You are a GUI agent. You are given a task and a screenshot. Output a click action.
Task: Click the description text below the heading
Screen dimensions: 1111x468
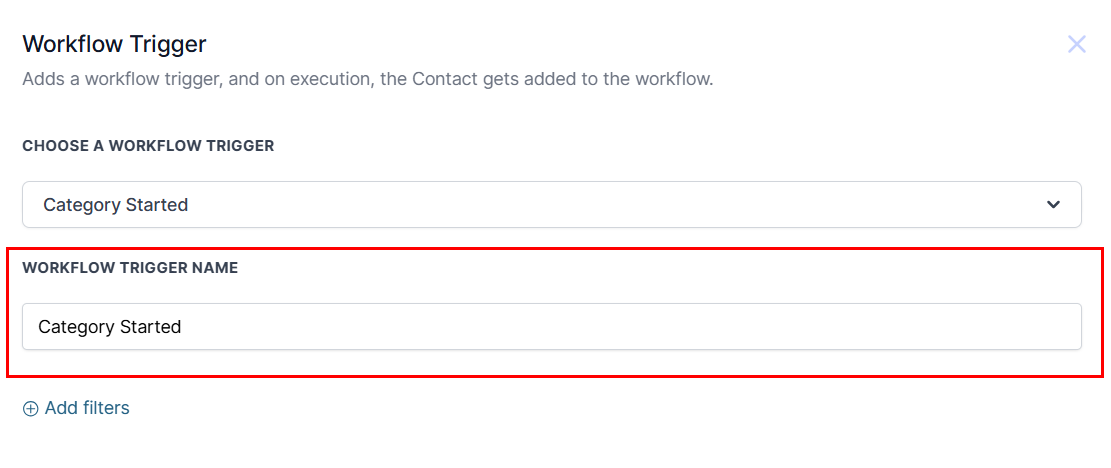pyautogui.click(x=367, y=79)
